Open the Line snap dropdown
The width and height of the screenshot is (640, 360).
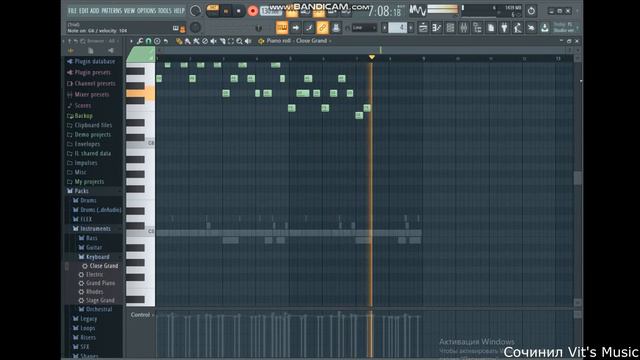pos(364,28)
